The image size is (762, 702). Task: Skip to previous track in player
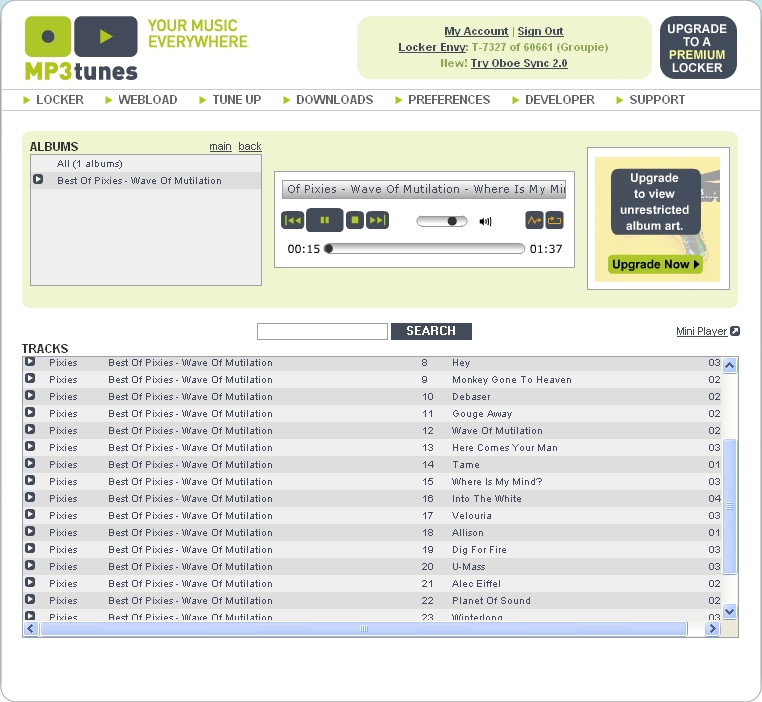coord(293,220)
